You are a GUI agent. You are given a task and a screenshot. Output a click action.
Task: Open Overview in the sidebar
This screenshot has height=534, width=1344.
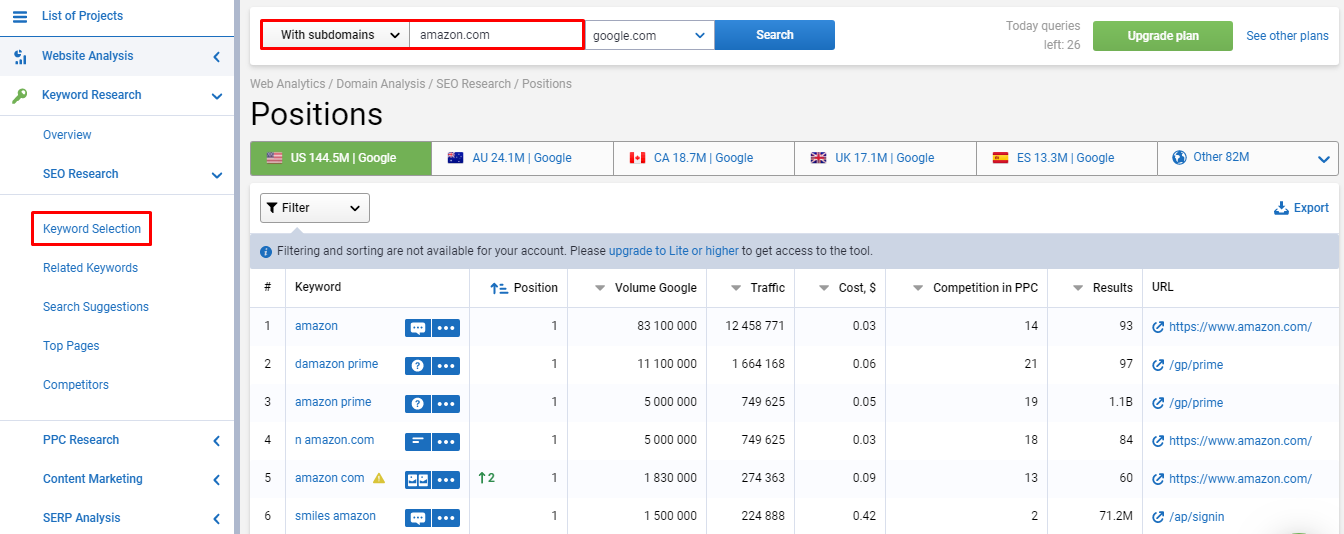(x=67, y=135)
